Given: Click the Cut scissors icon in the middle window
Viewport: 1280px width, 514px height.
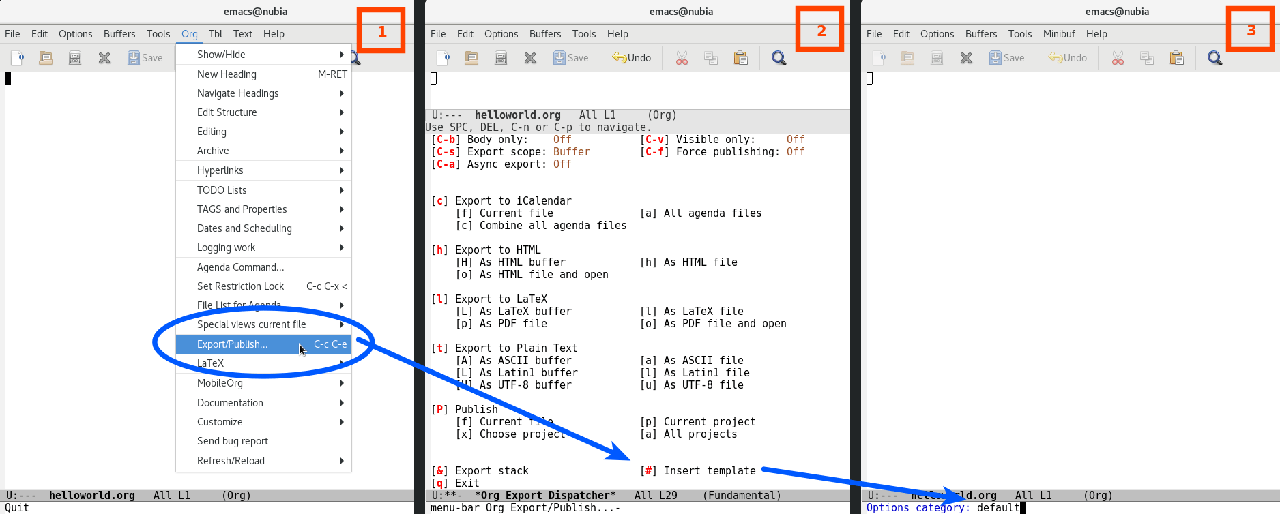Looking at the screenshot, I should click(681, 58).
